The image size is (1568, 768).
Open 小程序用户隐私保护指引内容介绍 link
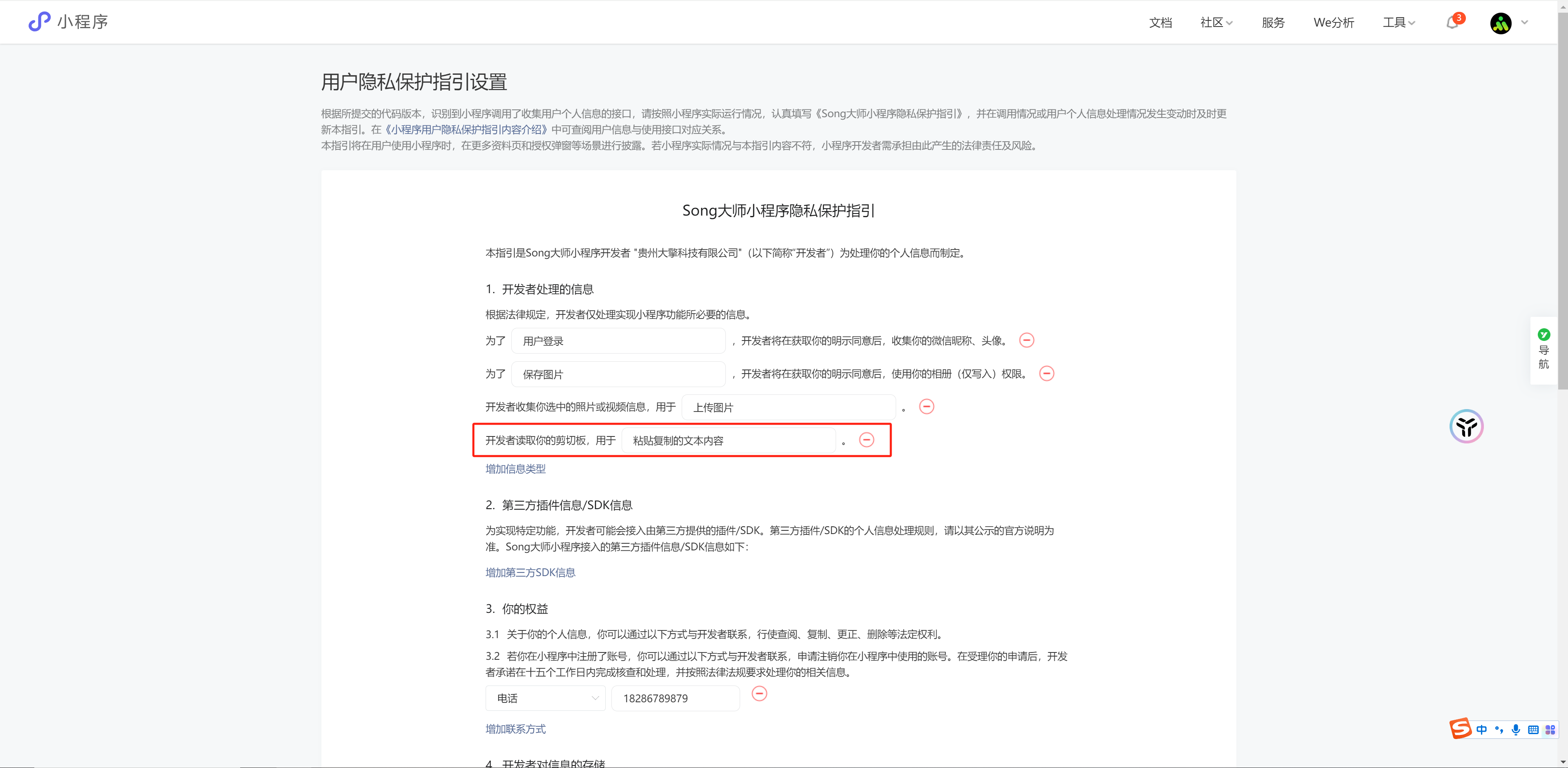pyautogui.click(x=466, y=129)
